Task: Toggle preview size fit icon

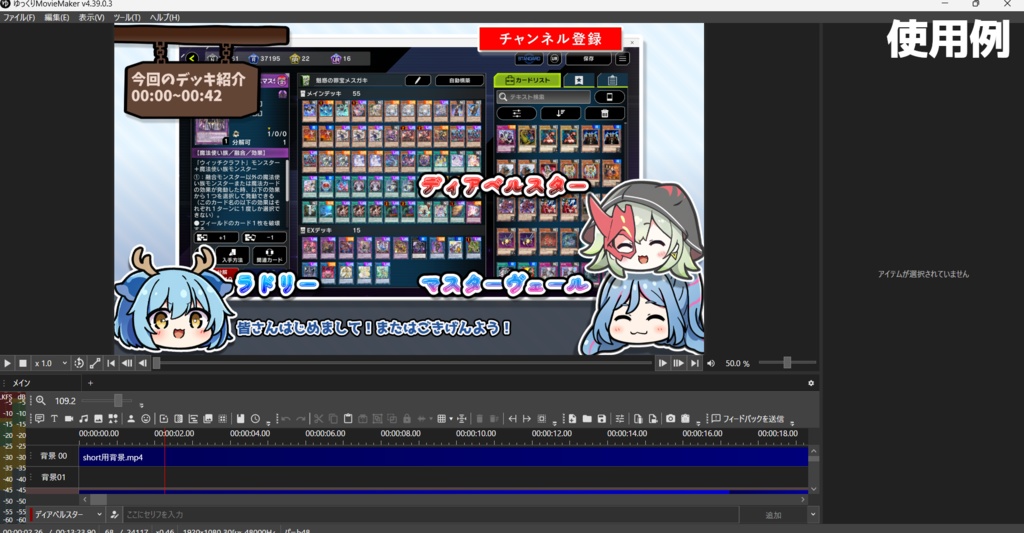Action: tap(95, 363)
